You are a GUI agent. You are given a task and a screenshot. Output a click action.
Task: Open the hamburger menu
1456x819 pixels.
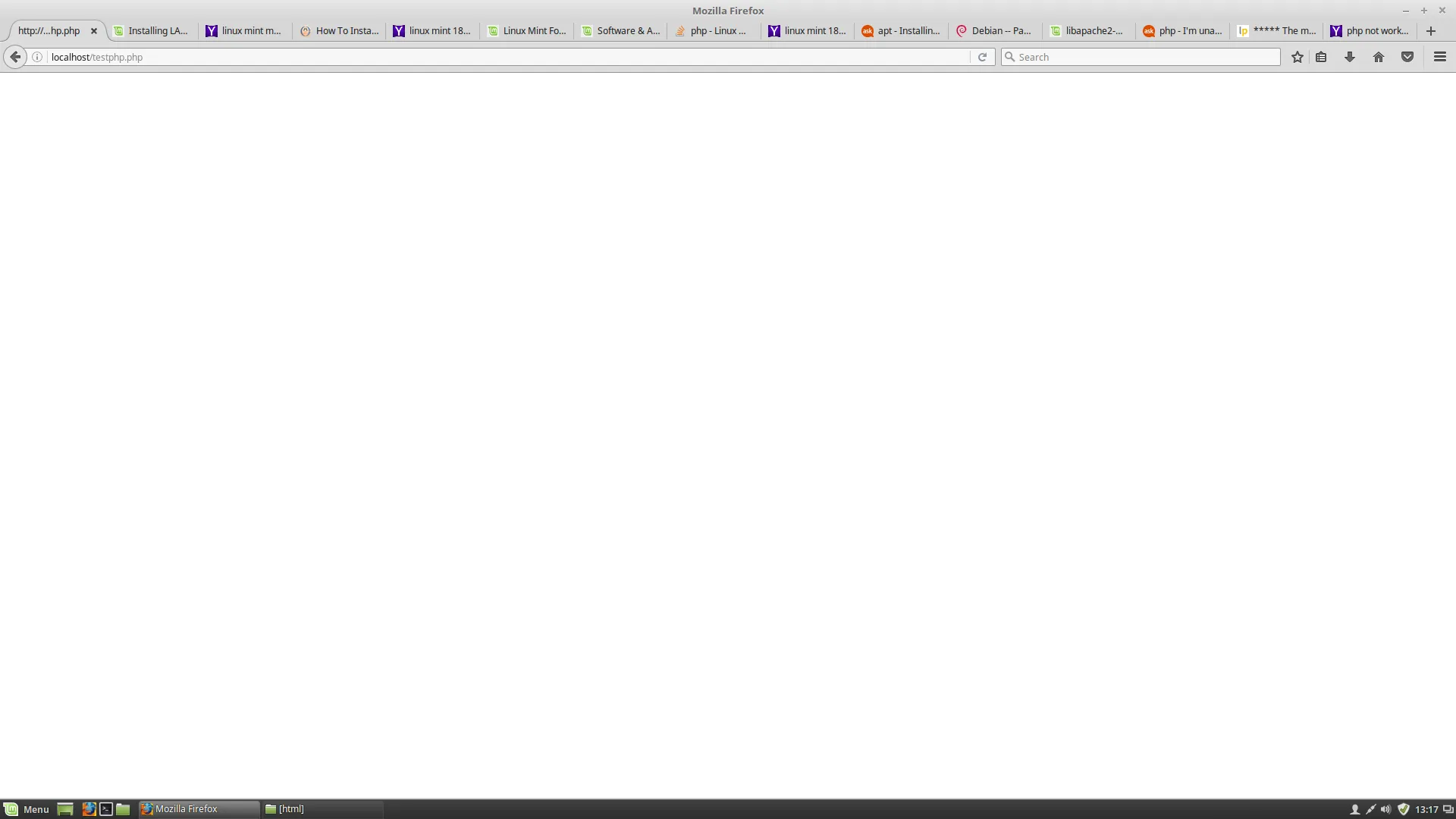click(1440, 57)
